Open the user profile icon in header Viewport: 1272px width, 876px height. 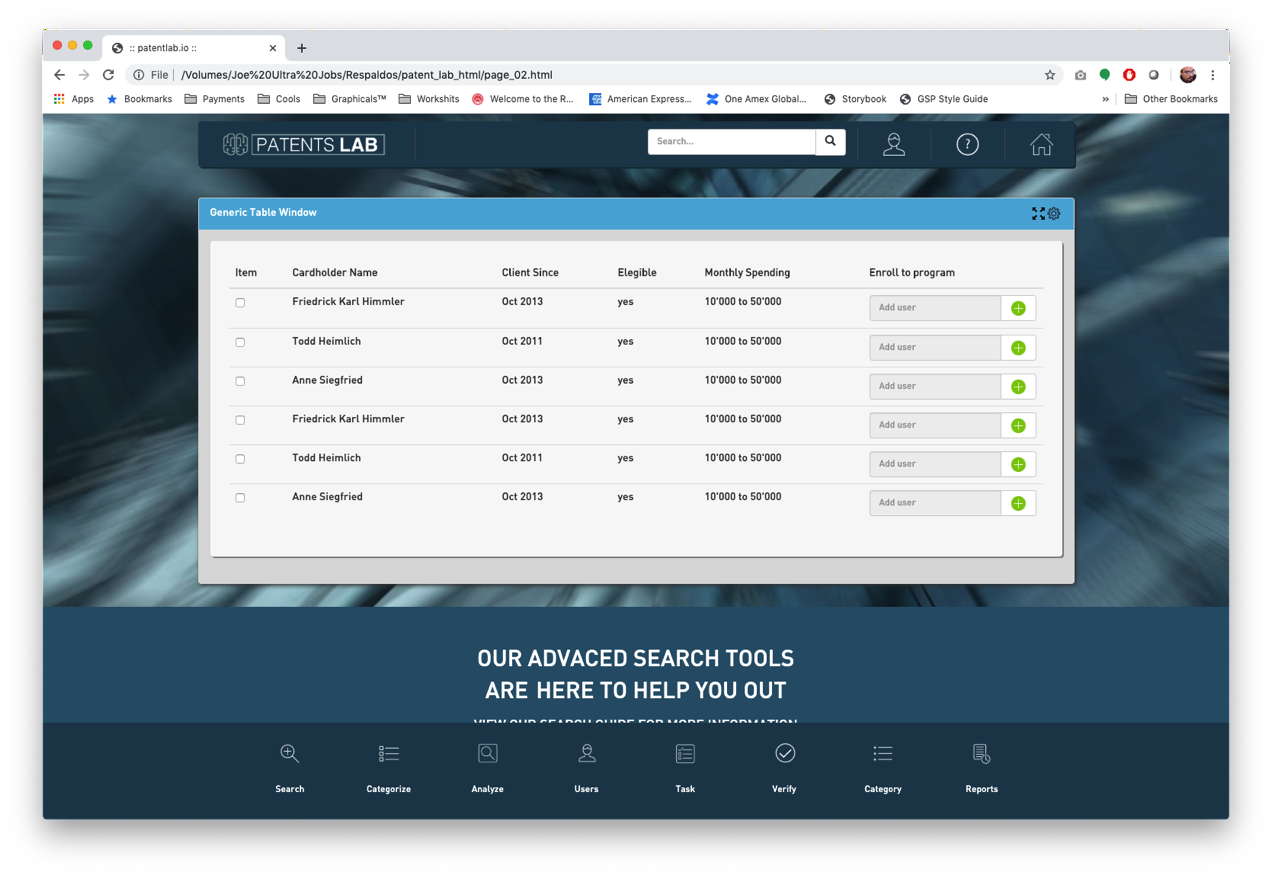pyautogui.click(x=894, y=144)
